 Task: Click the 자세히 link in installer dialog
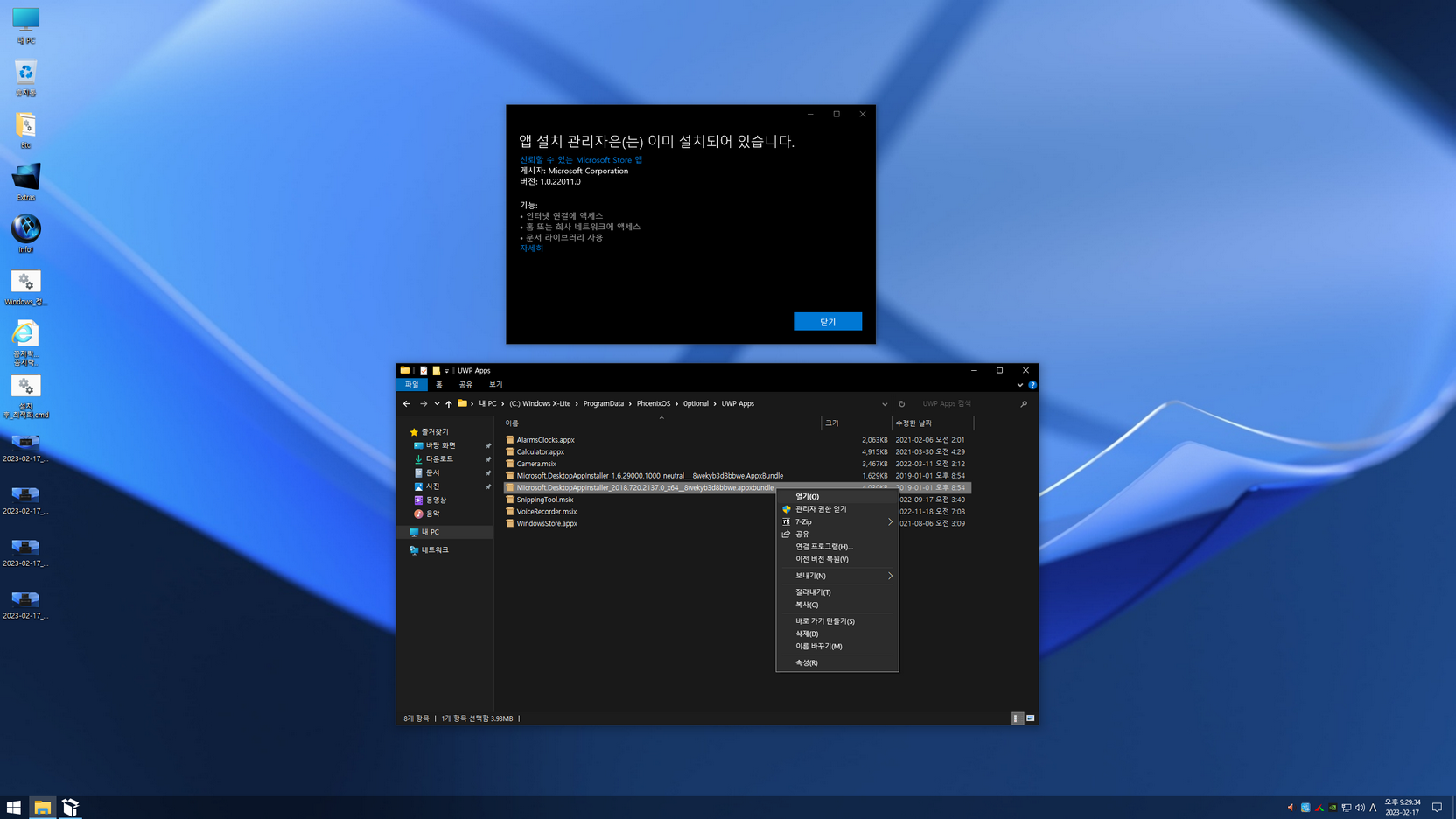532,248
